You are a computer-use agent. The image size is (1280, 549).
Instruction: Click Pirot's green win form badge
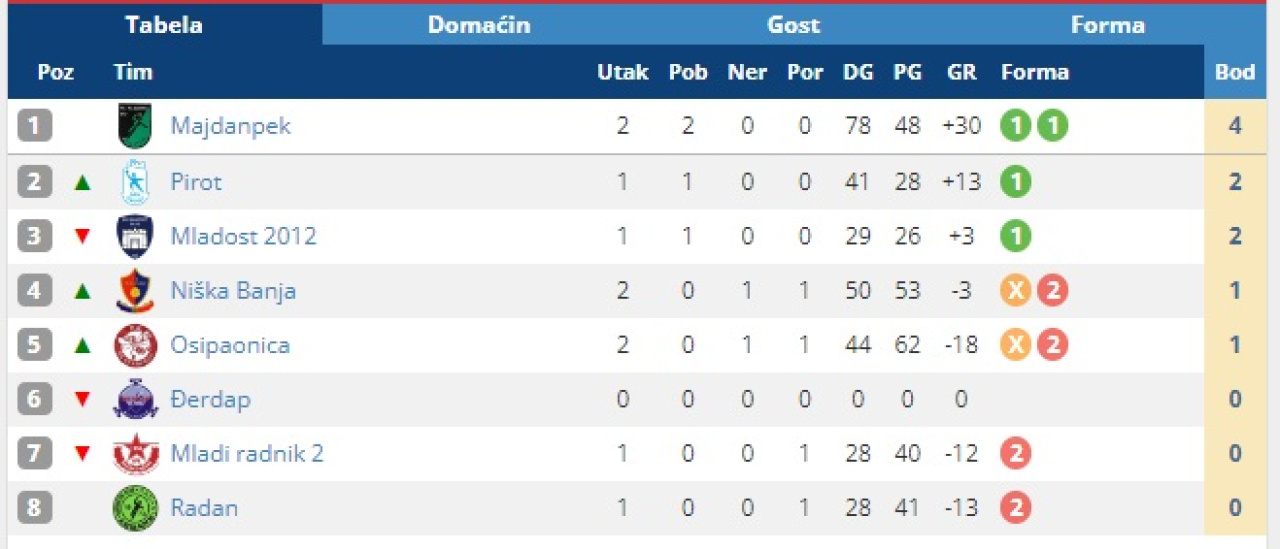pyautogui.click(x=1015, y=182)
